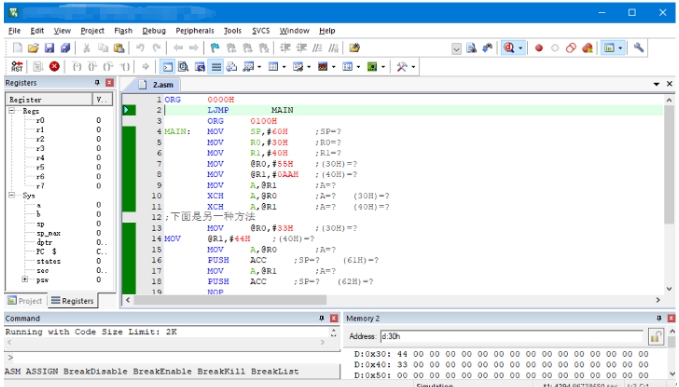Viewport: 679px width, 387px height.
Task: Toggle the Call Stack window icon
Action: click(232, 67)
